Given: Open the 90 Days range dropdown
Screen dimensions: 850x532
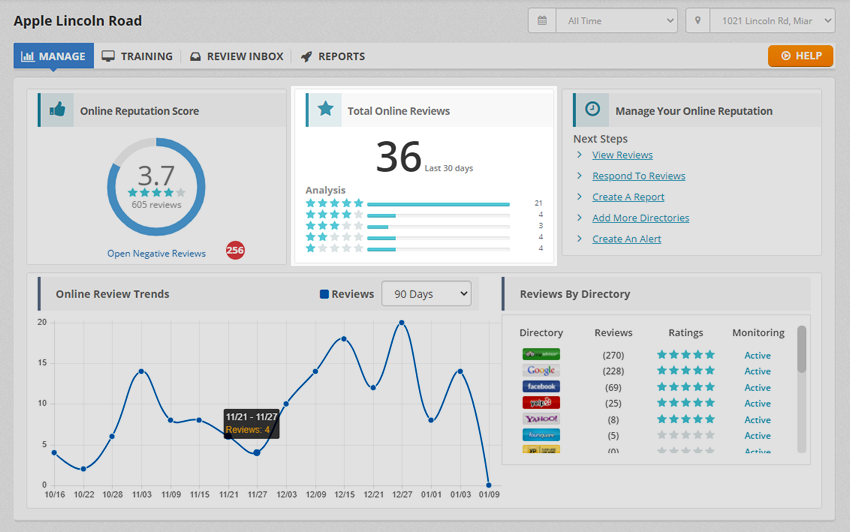Looking at the screenshot, I should click(x=426, y=294).
